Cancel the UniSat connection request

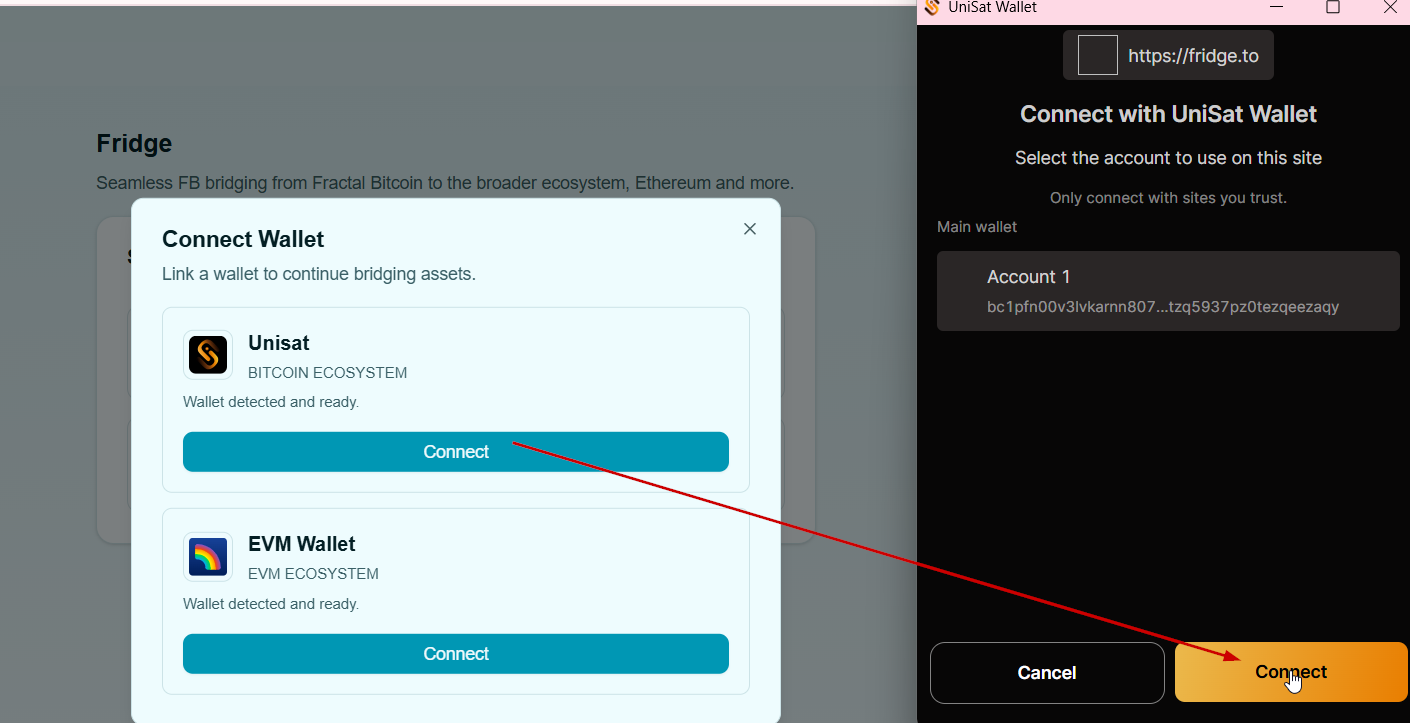(x=1047, y=673)
